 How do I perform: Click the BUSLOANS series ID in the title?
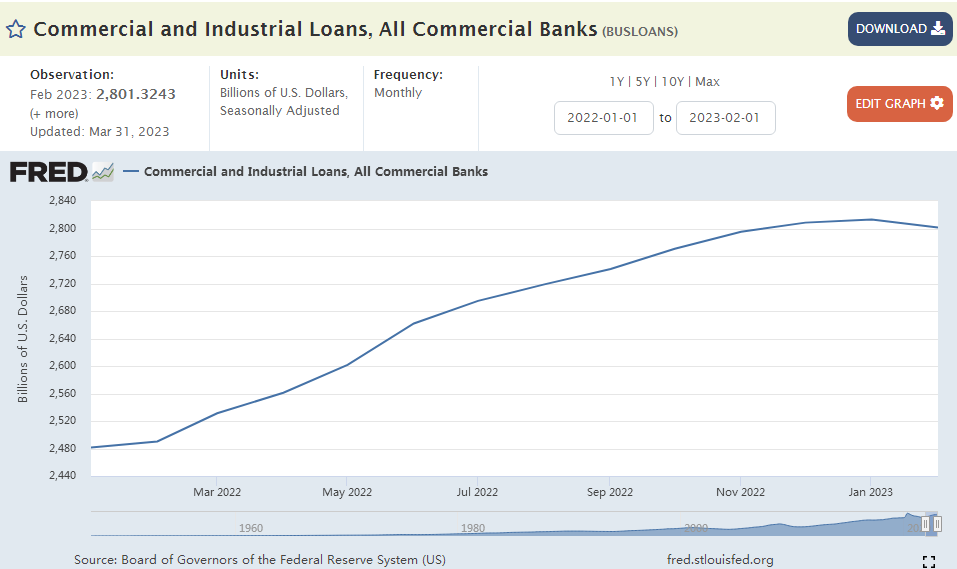[640, 31]
